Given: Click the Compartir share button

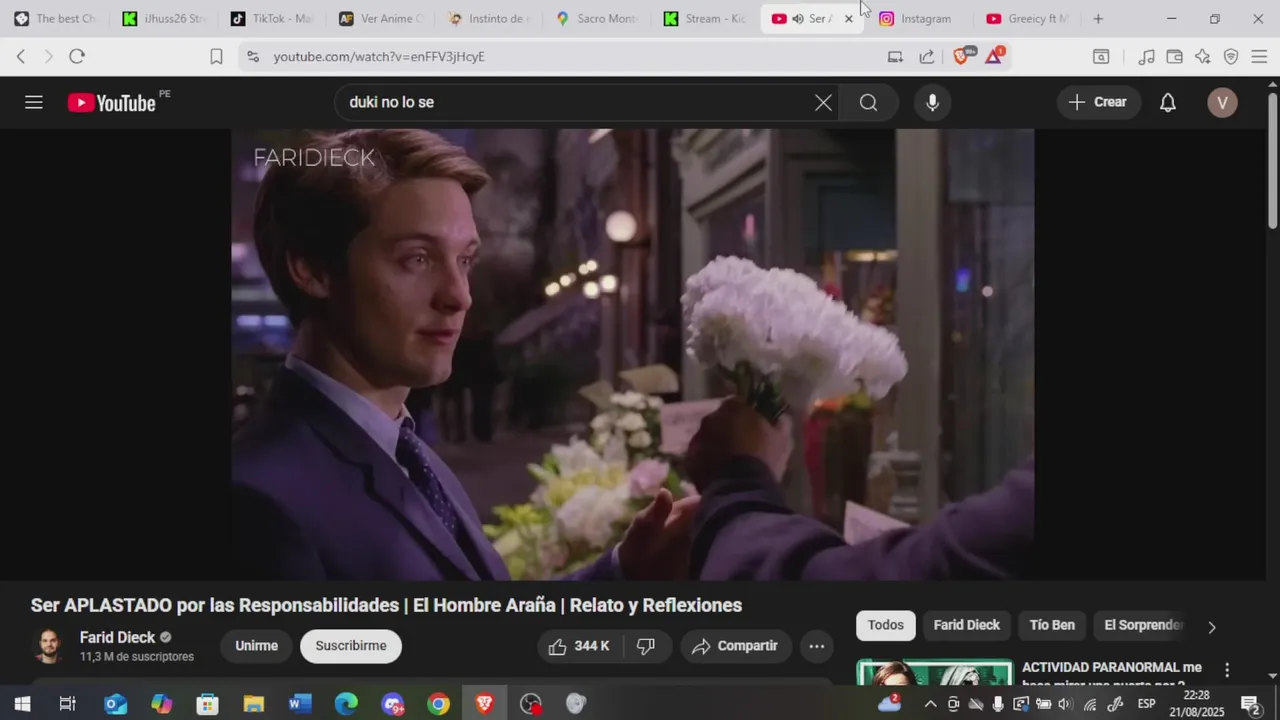Looking at the screenshot, I should (736, 646).
